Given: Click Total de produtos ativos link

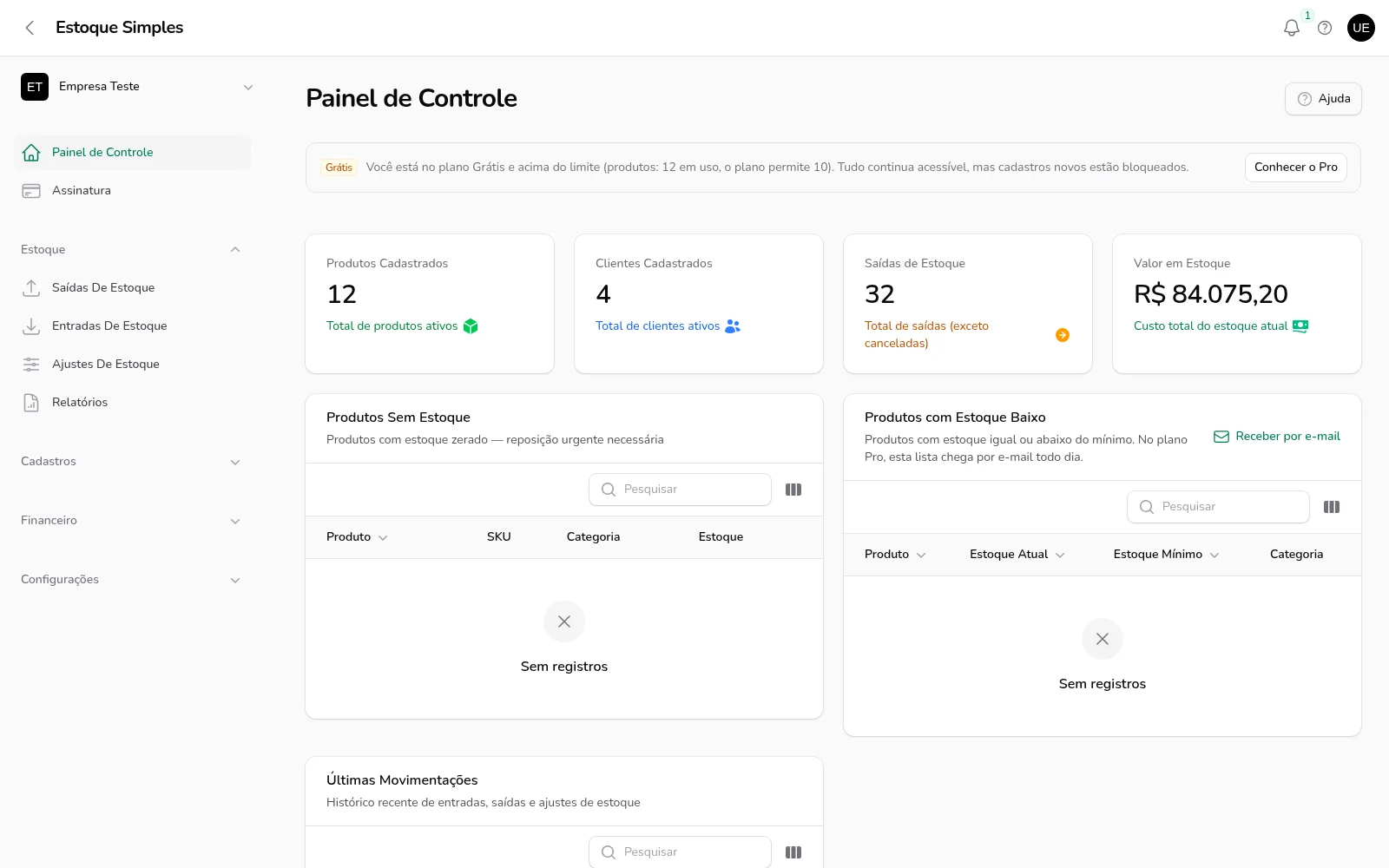Looking at the screenshot, I should [x=392, y=326].
